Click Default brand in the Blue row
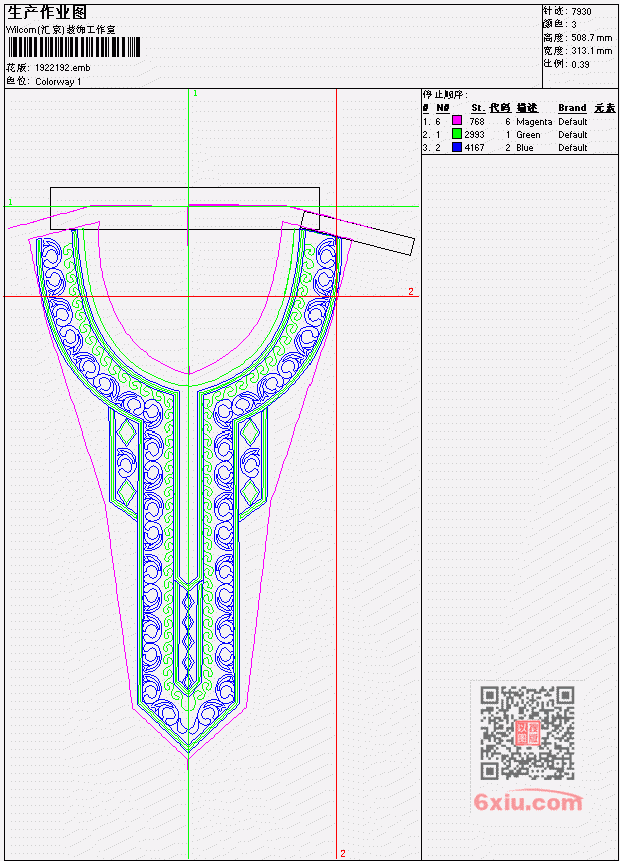The image size is (620, 861). click(x=573, y=148)
